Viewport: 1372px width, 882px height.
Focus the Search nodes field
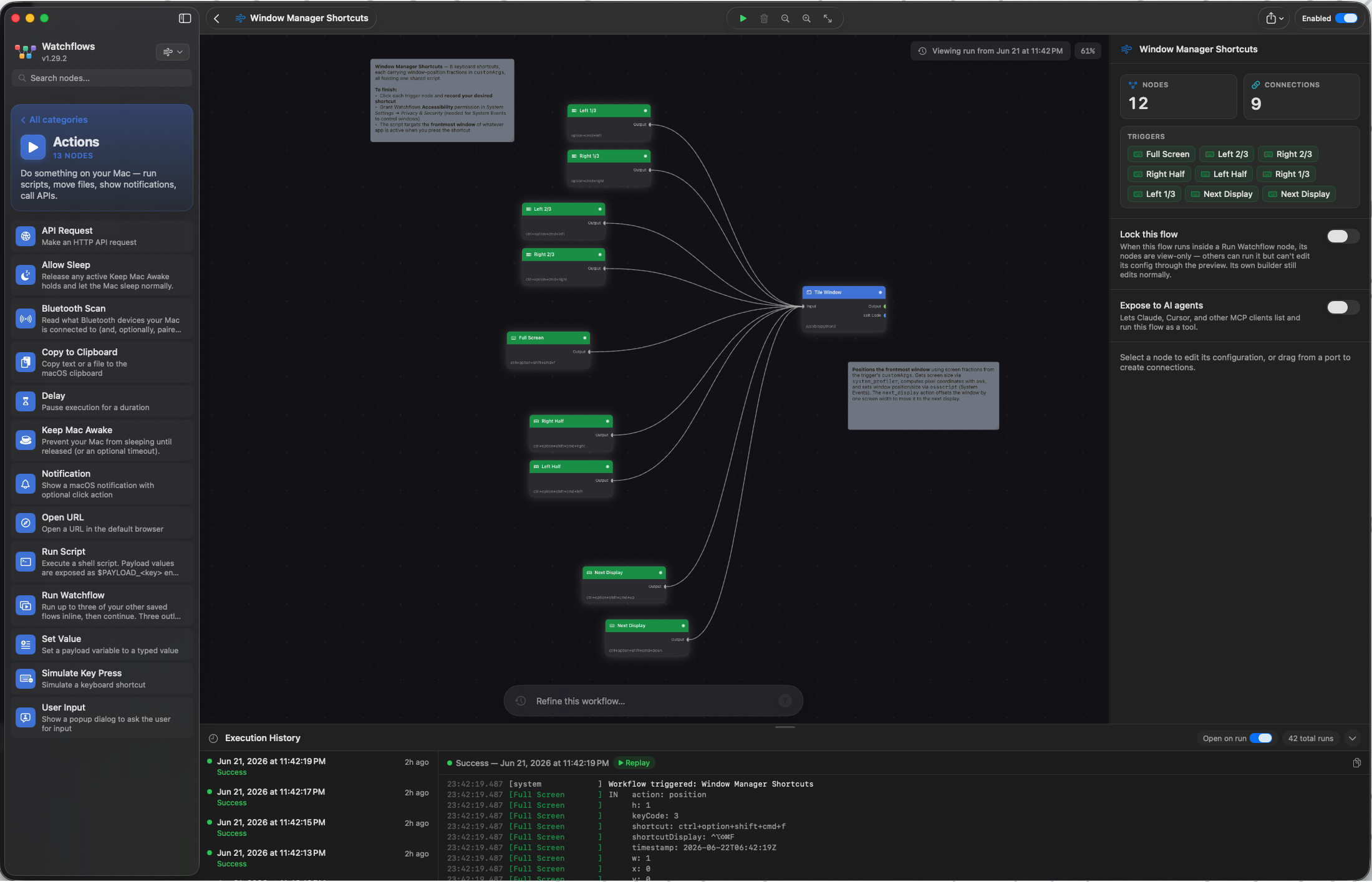tap(102, 78)
